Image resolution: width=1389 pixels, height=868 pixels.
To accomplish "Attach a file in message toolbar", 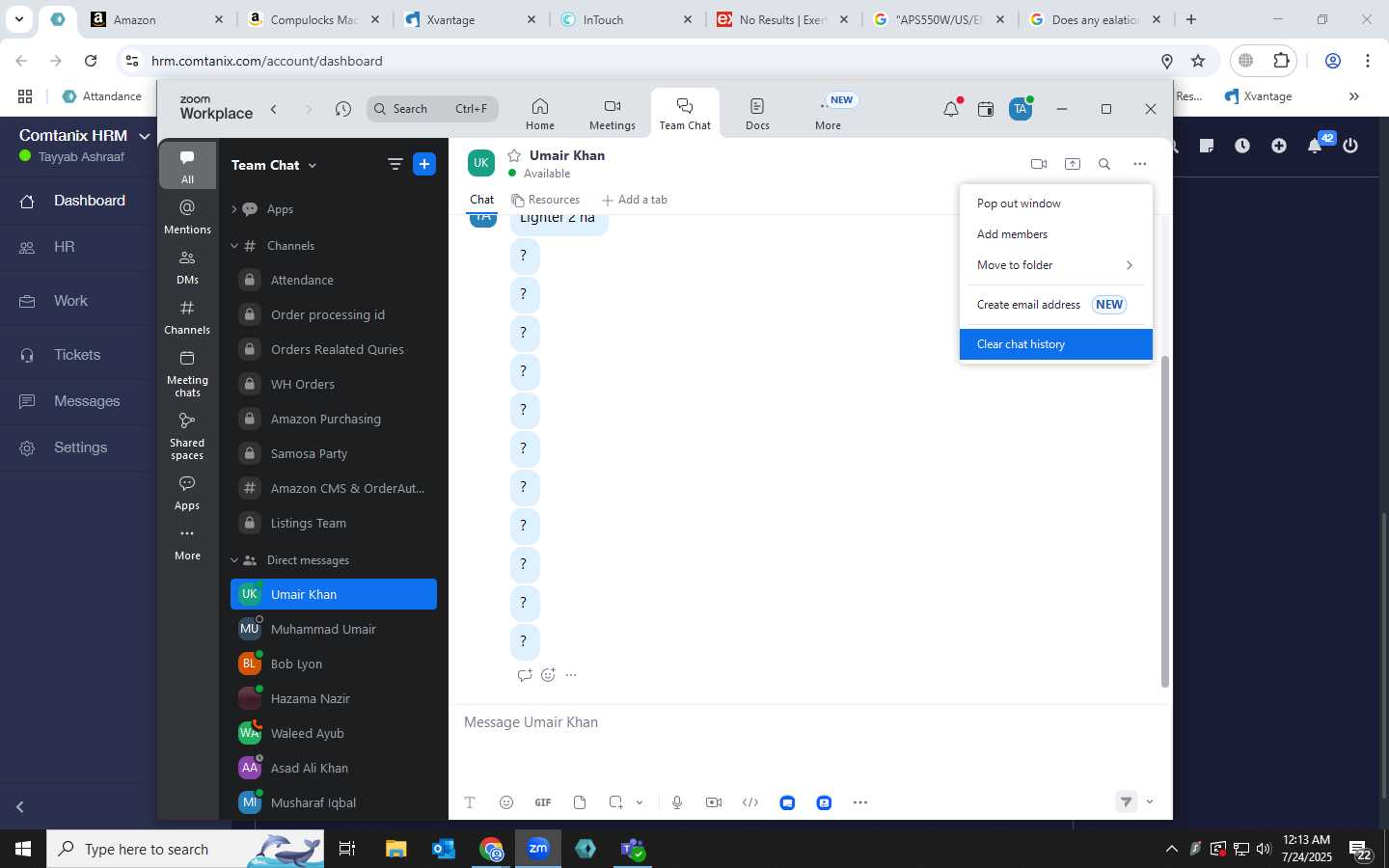I will pos(580,802).
